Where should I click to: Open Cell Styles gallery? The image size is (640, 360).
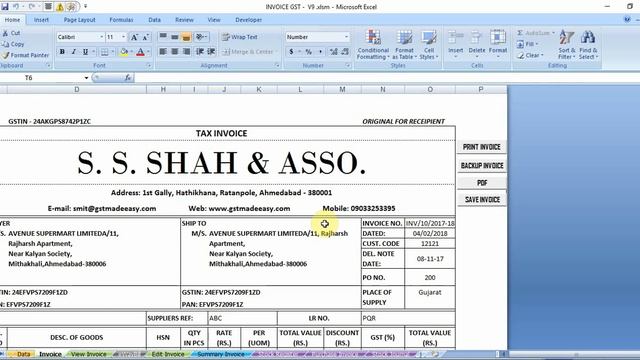click(429, 44)
